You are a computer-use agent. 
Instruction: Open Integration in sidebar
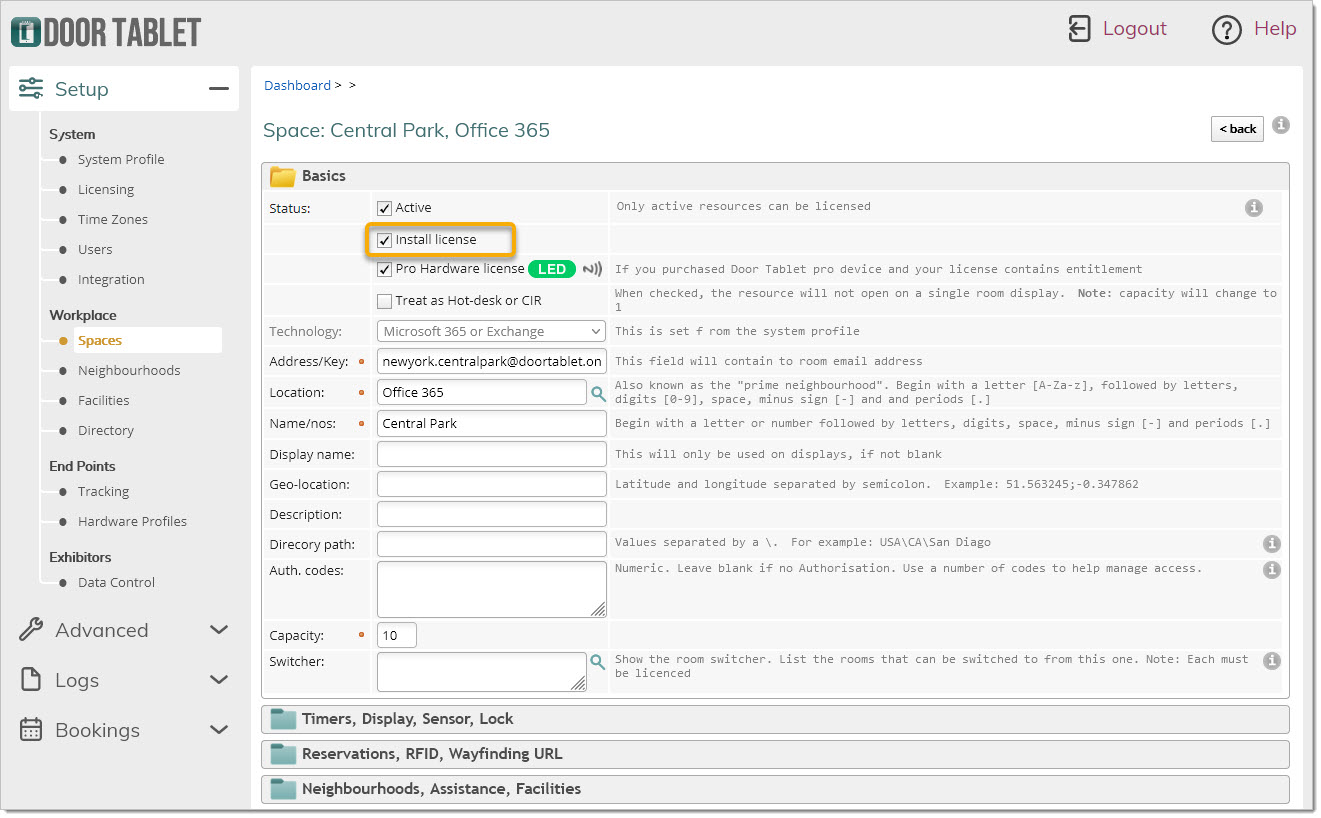point(111,280)
